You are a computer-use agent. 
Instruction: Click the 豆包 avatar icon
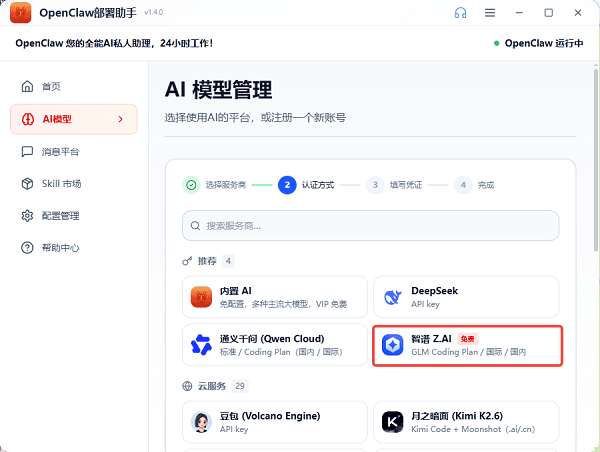(201, 422)
